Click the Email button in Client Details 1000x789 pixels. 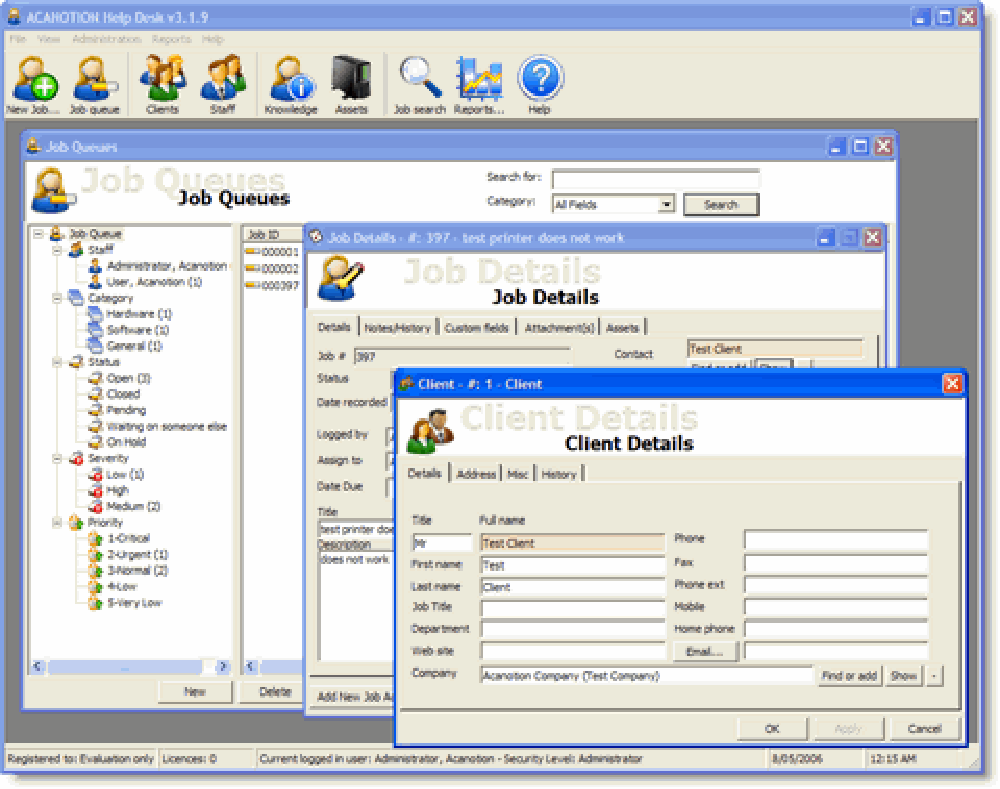point(706,651)
